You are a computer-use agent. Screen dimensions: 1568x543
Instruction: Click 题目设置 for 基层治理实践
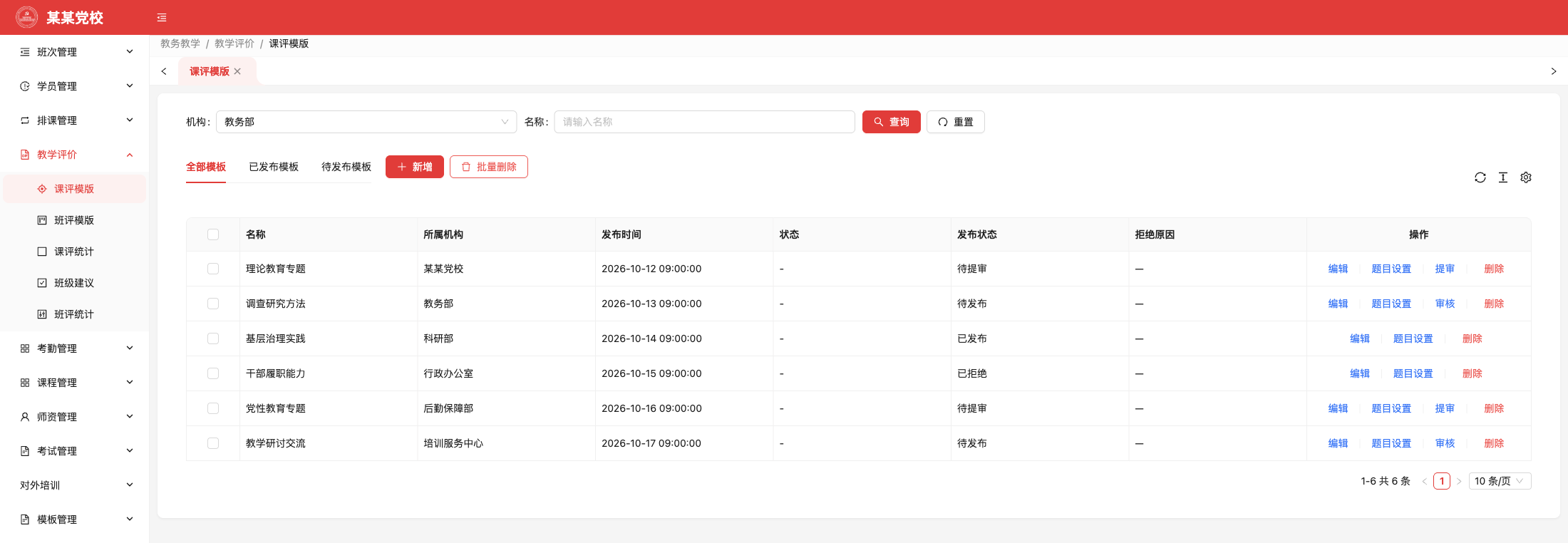pos(1413,338)
